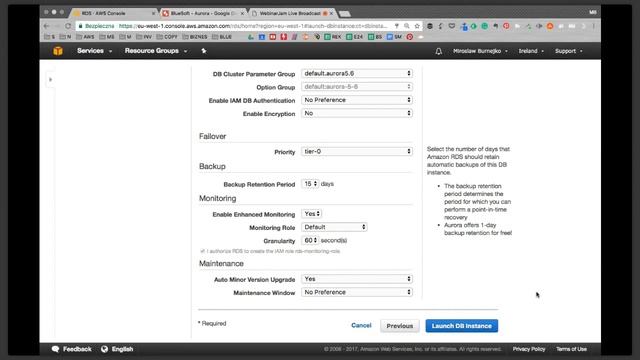
Task: Open the Support menu
Action: pos(569,51)
